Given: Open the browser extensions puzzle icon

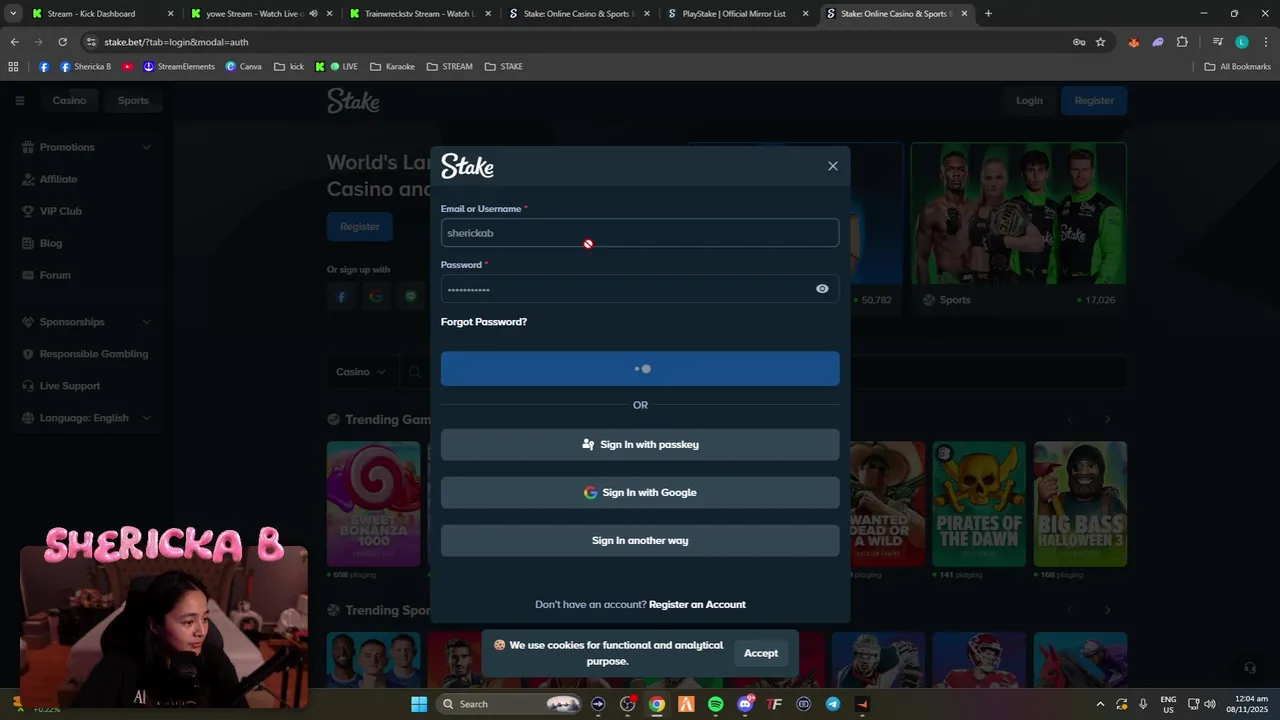Looking at the screenshot, I should coord(1182,42).
